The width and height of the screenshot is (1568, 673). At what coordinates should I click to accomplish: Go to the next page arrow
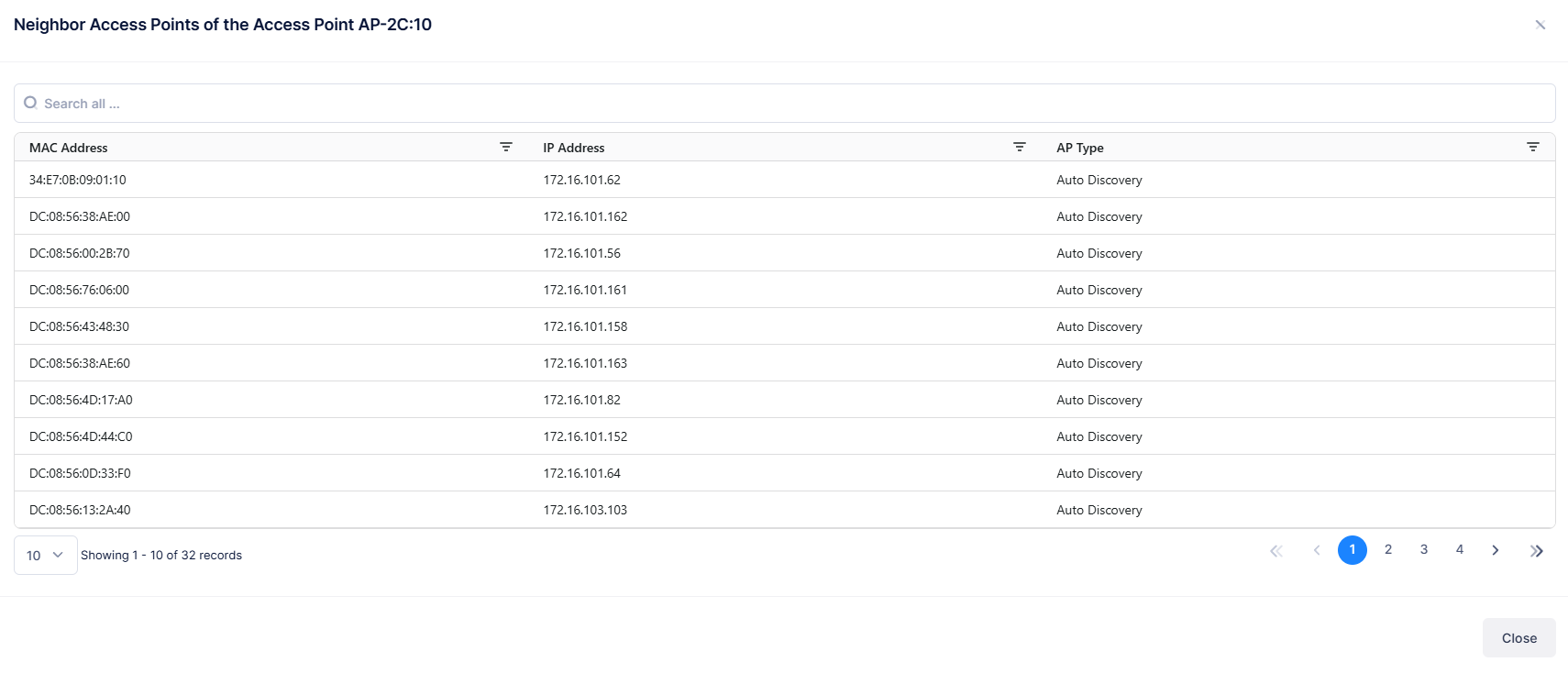1496,550
